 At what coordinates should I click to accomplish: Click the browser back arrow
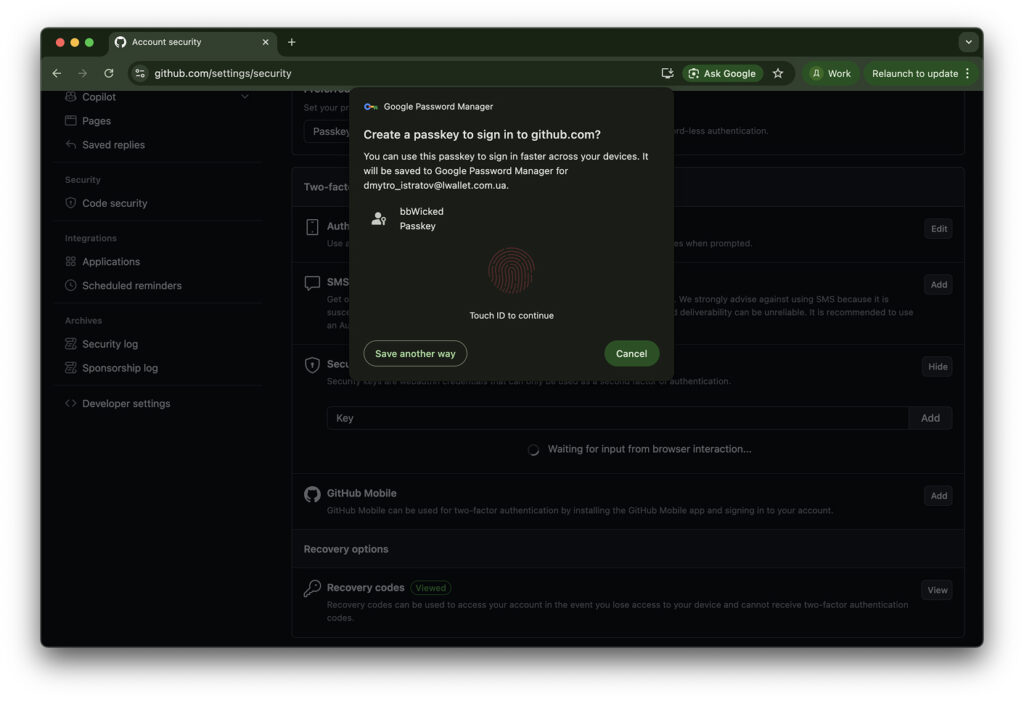click(x=57, y=73)
